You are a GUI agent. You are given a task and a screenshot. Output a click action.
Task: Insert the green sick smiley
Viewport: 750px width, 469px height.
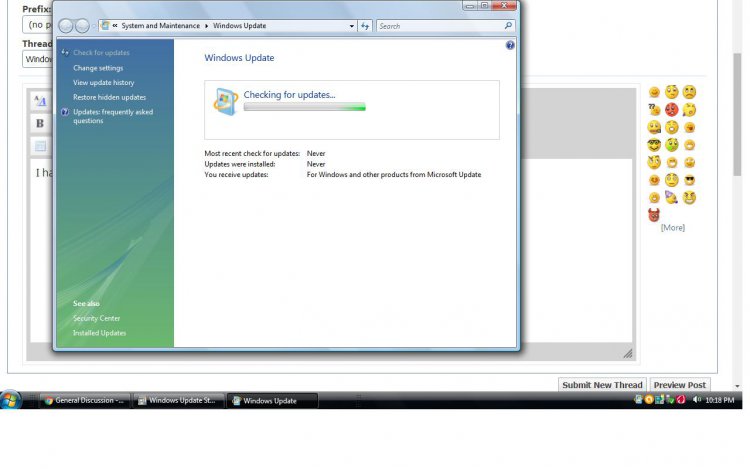[x=672, y=145]
